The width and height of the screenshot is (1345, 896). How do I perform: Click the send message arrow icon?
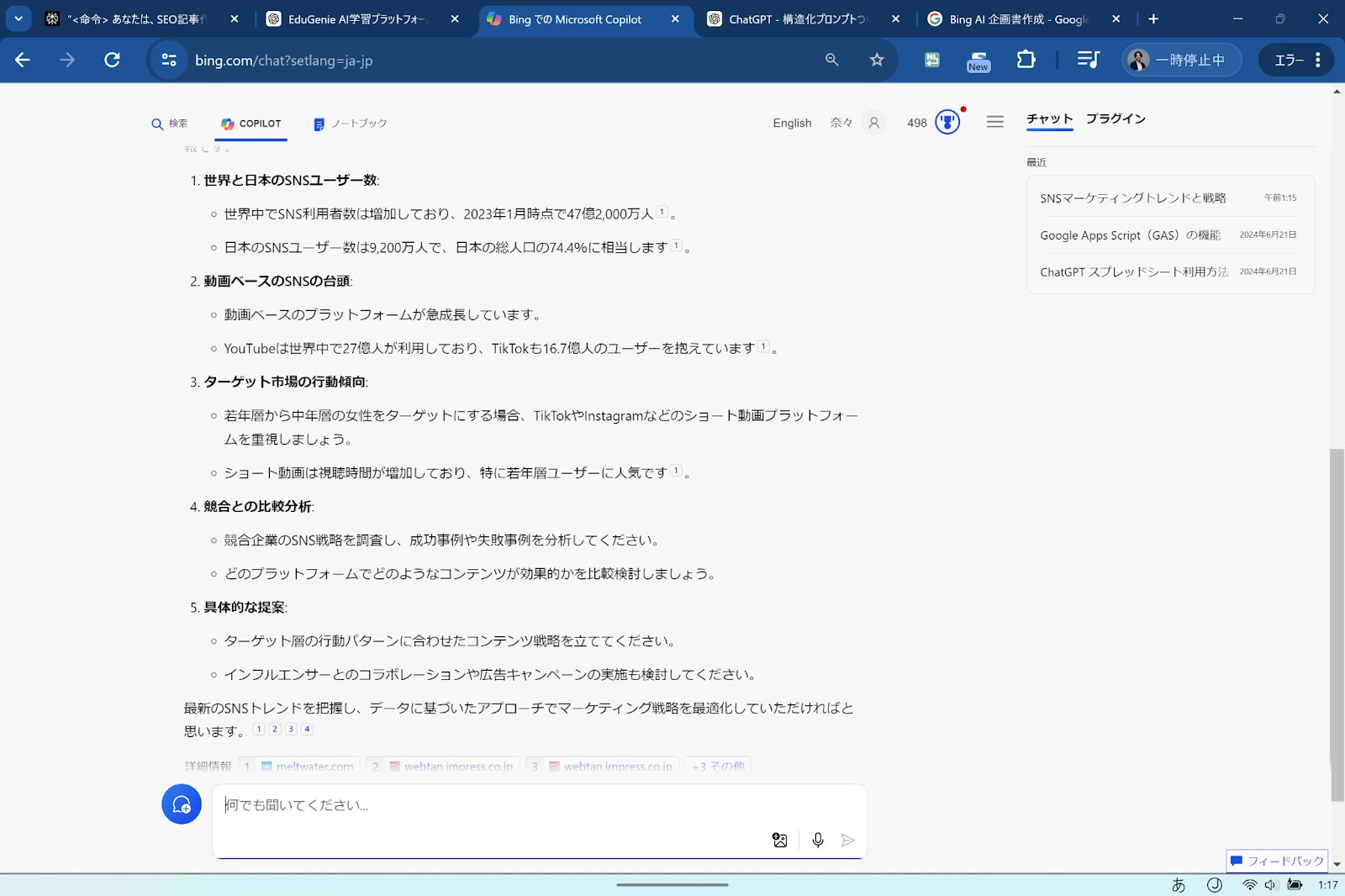(x=847, y=840)
